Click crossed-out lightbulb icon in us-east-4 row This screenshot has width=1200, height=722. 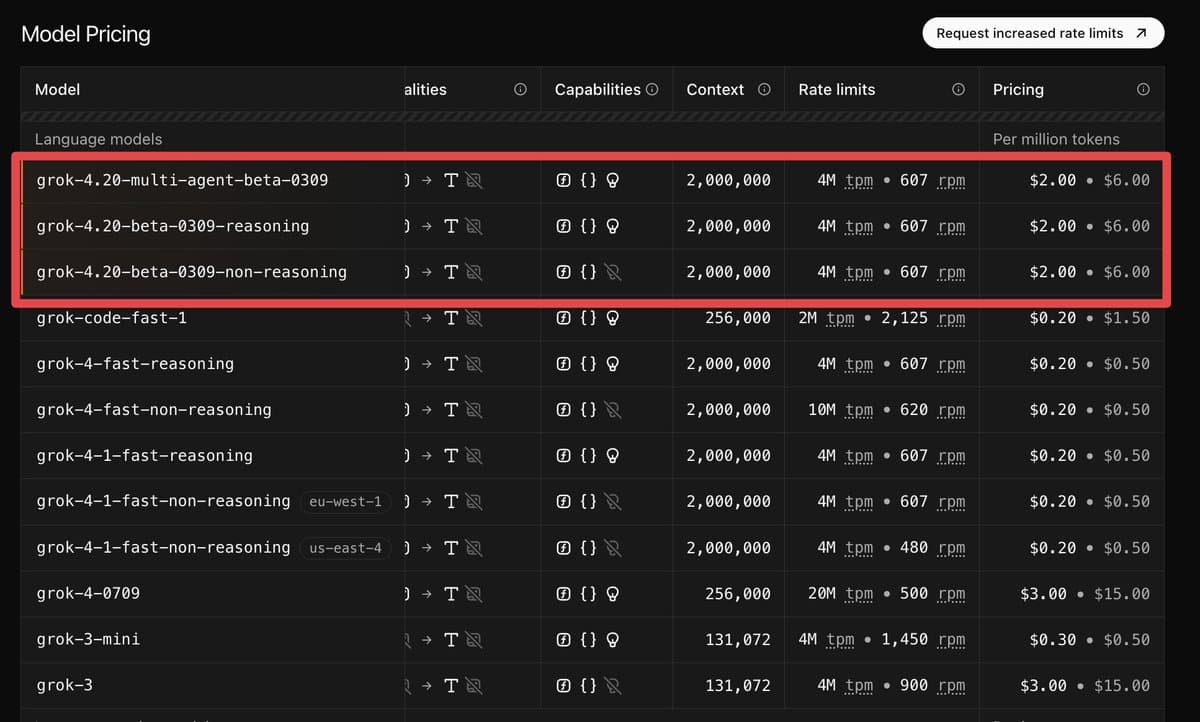(x=613, y=548)
